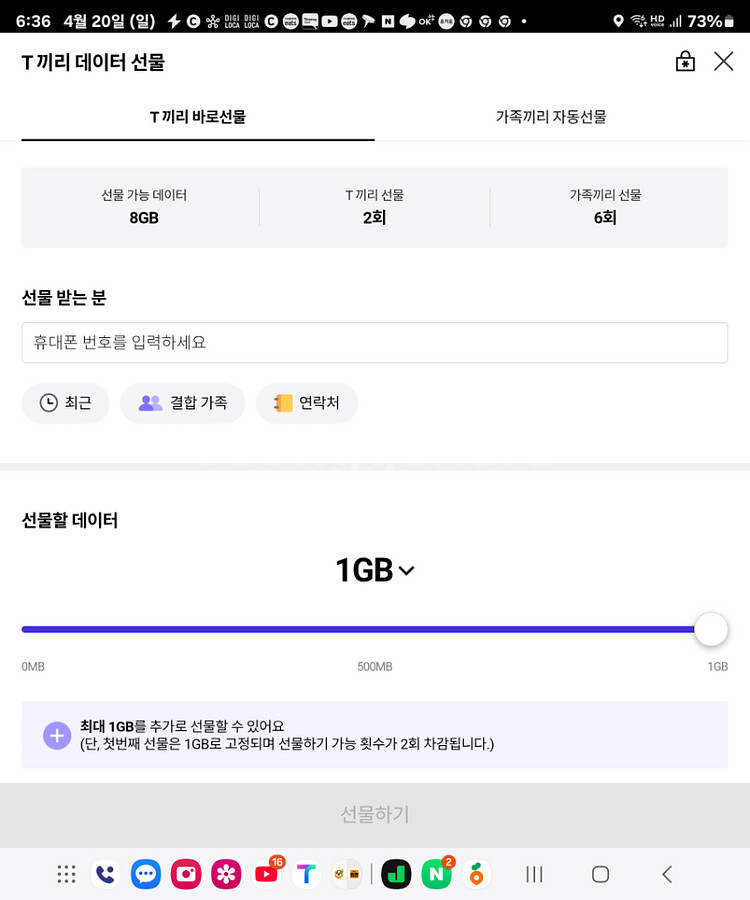Open the gift box icon in header
The width and height of the screenshot is (750, 900).
click(685, 61)
